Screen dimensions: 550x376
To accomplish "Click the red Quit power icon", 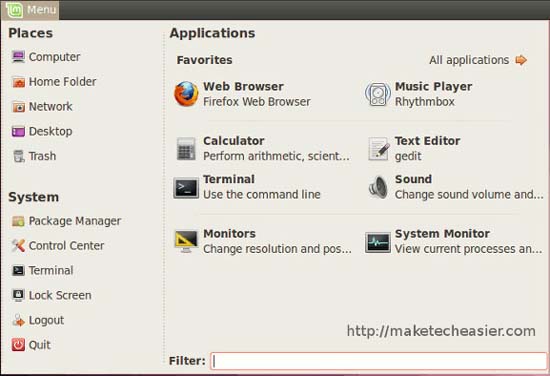I will pos(18,344).
